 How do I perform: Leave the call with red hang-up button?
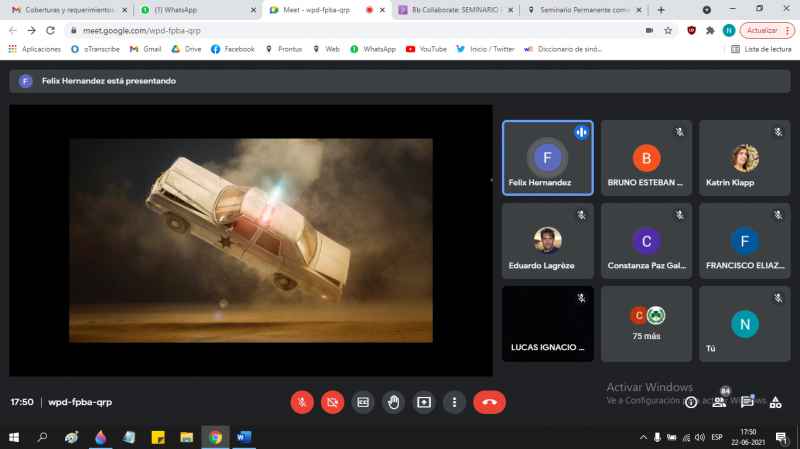489,402
